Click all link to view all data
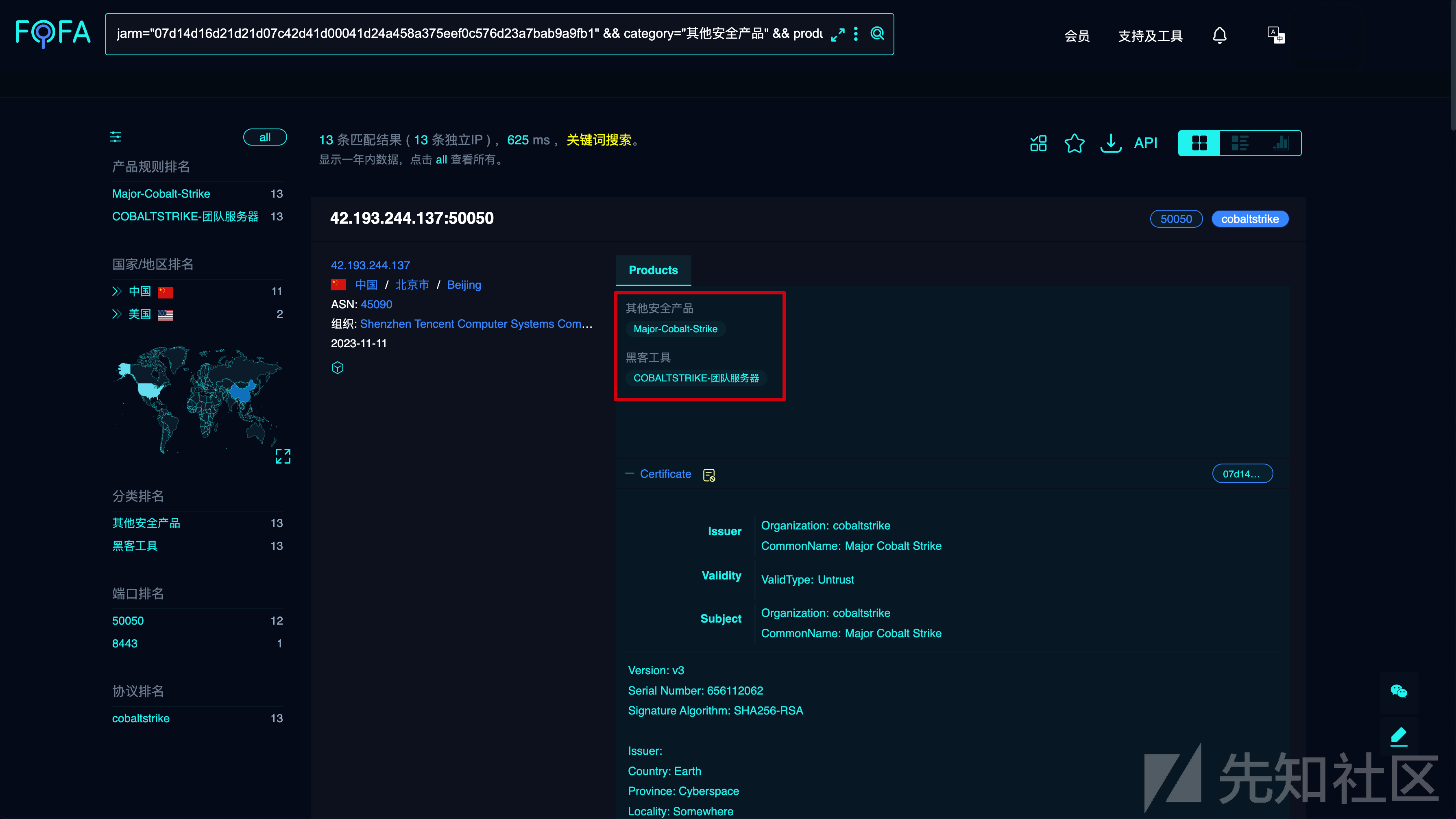This screenshot has height=819, width=1456. click(x=441, y=159)
